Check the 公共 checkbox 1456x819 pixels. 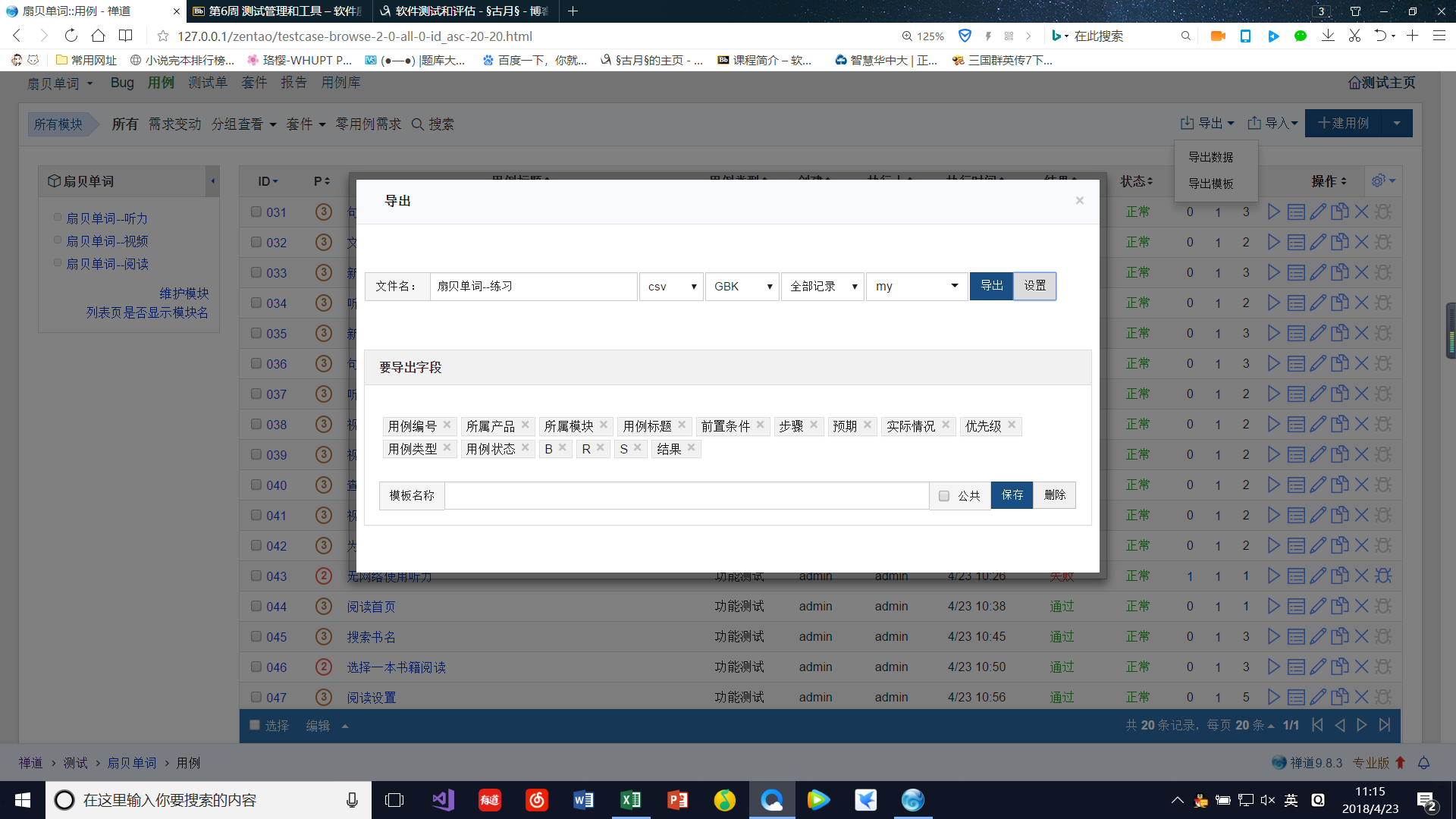click(x=944, y=496)
